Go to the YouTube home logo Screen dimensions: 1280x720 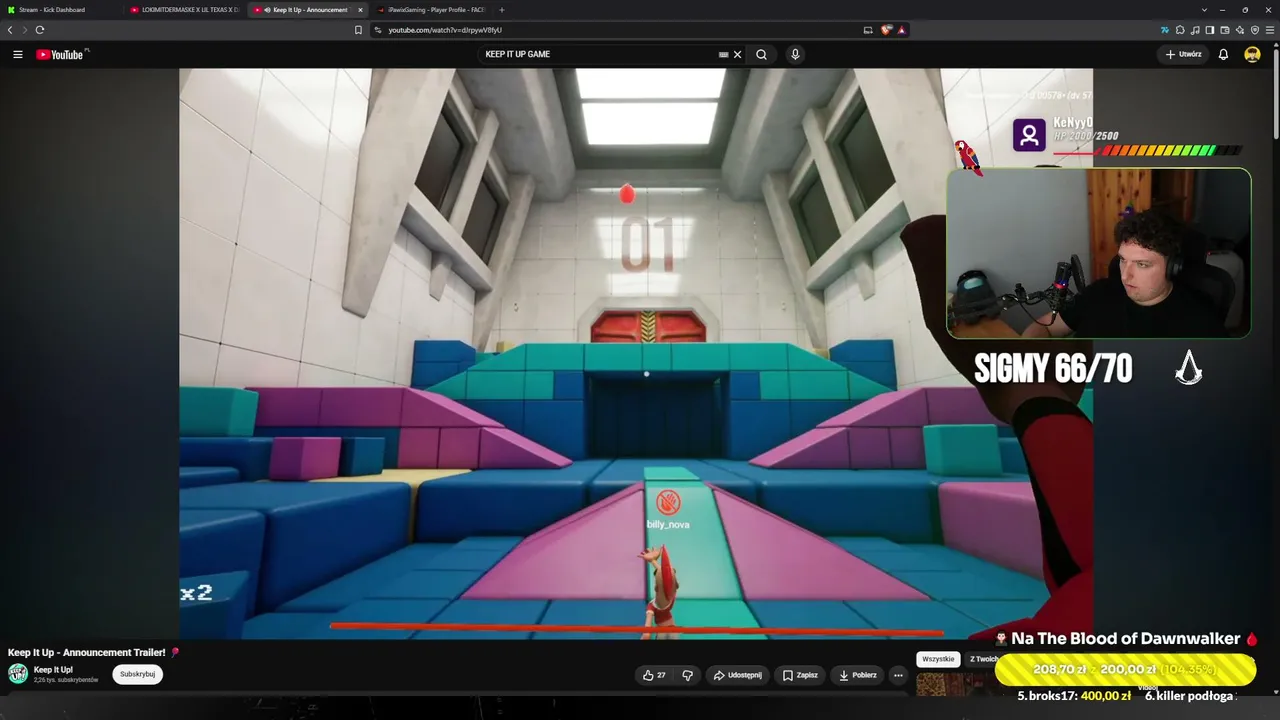(62, 54)
